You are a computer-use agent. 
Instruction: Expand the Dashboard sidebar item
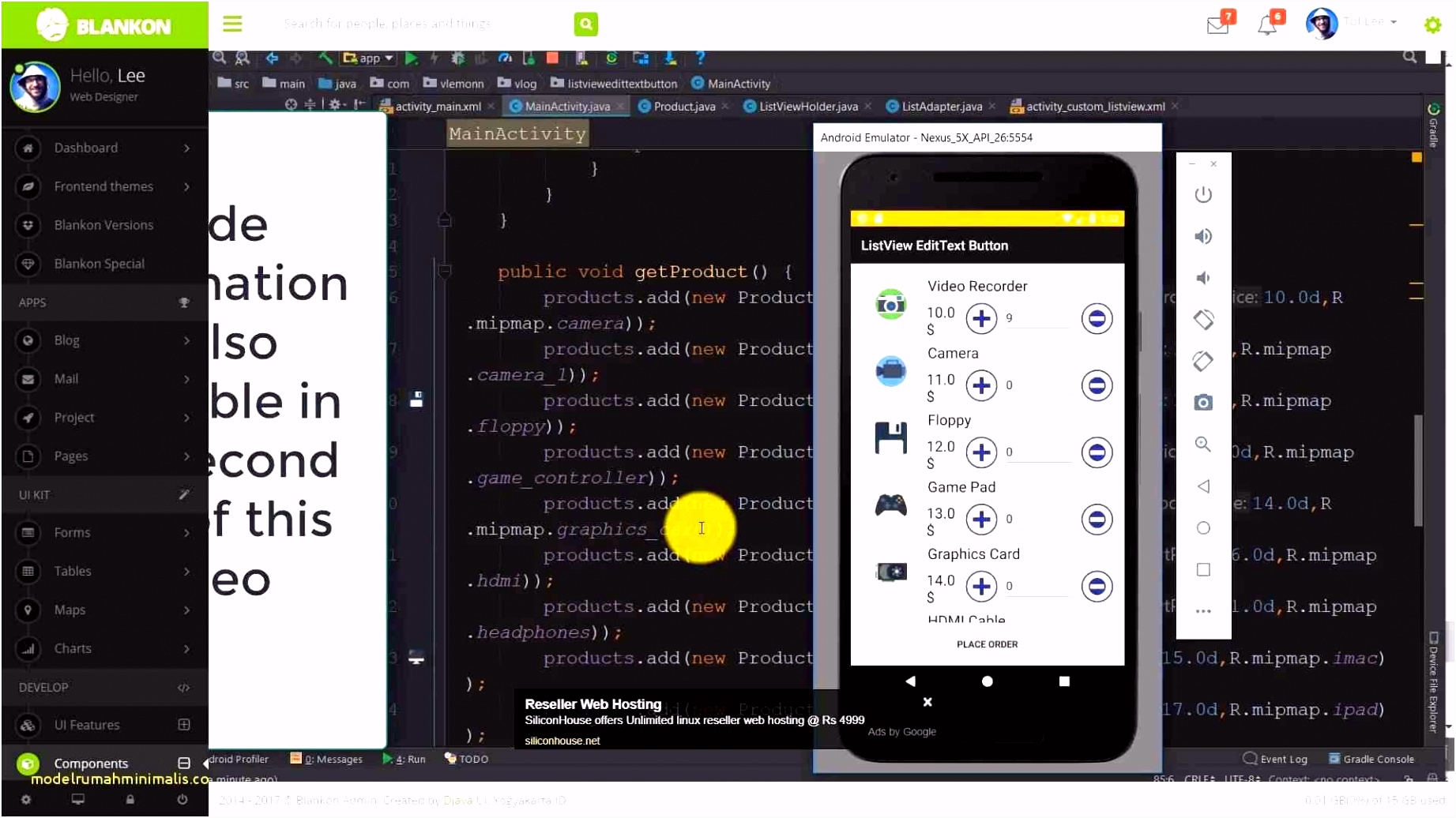(104, 148)
